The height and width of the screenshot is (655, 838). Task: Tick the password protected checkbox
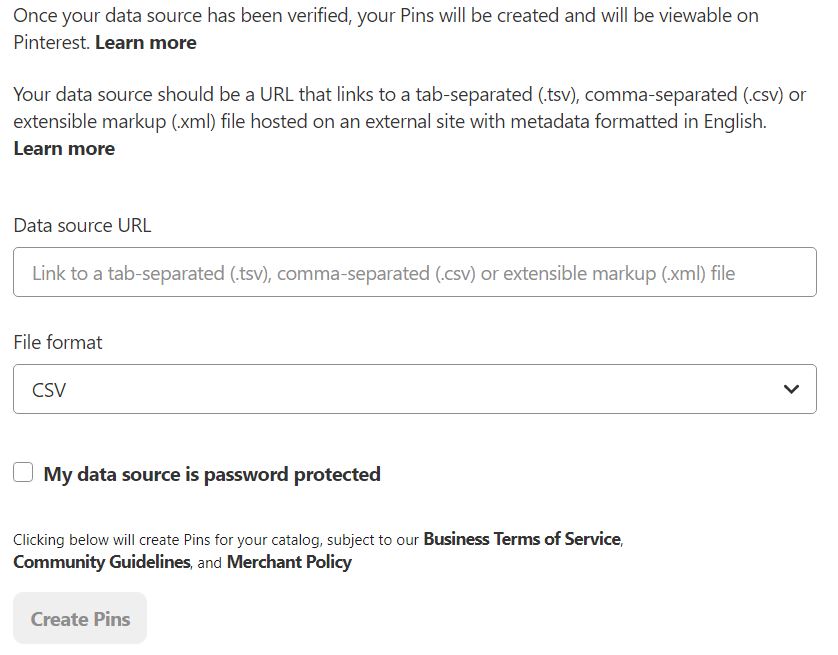tap(23, 473)
